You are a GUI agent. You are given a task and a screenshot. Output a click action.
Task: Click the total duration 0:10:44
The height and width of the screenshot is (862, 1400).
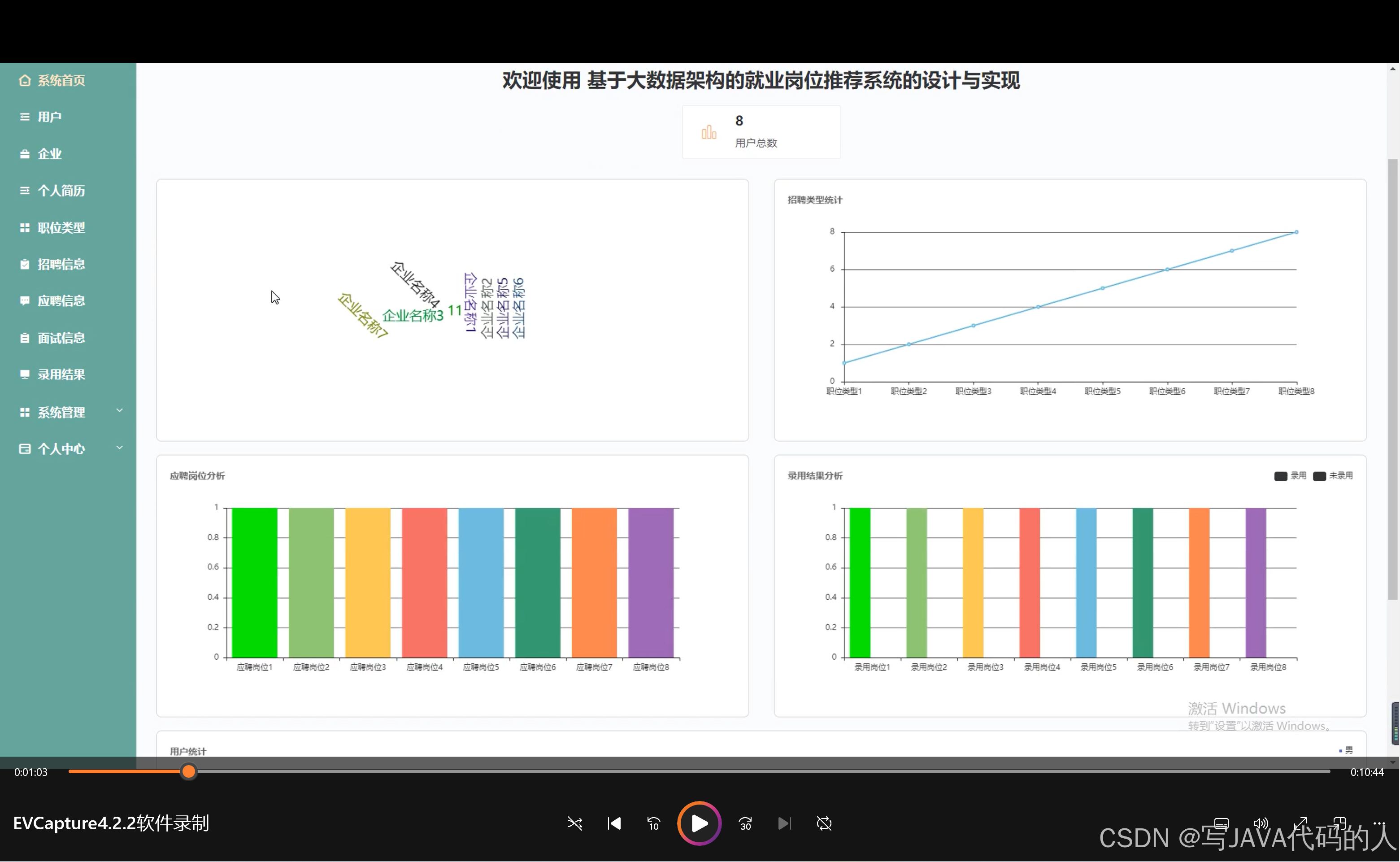[1367, 772]
